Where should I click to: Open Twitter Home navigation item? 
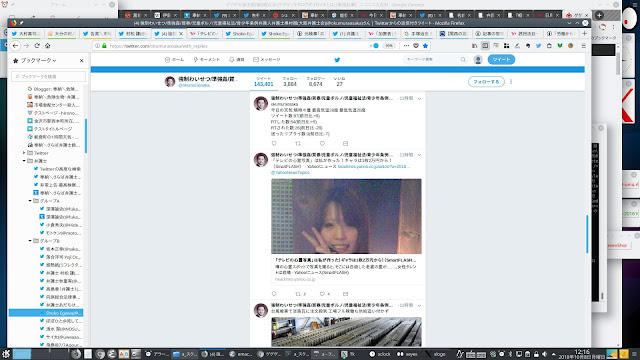(174, 60)
